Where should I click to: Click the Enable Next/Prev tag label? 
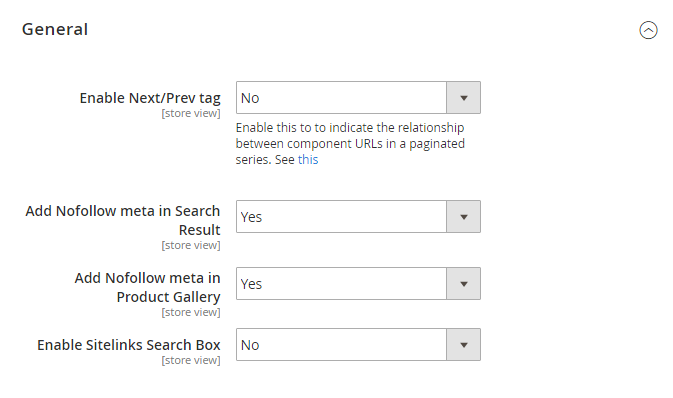click(150, 98)
